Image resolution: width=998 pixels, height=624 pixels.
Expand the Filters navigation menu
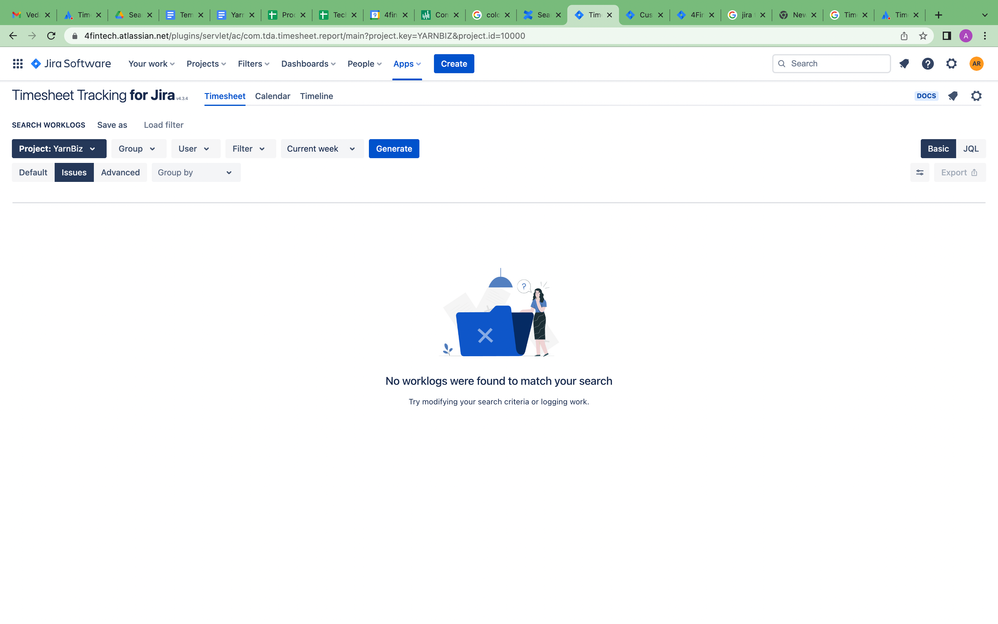(253, 64)
